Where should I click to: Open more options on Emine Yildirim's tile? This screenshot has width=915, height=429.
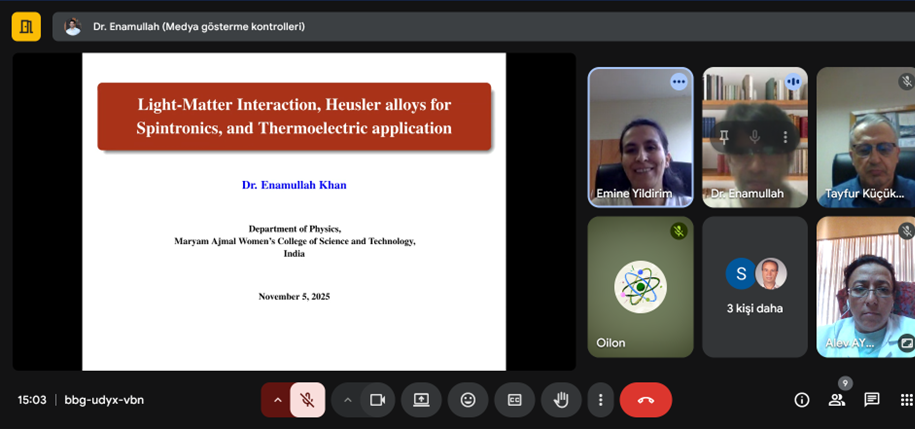679,82
